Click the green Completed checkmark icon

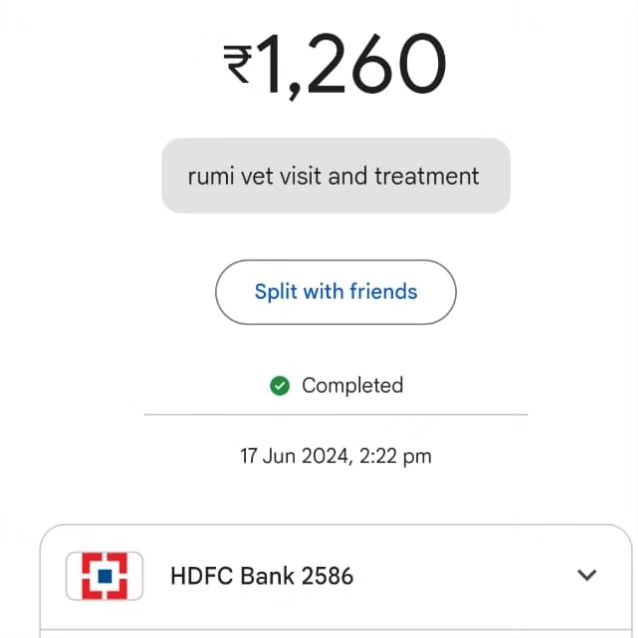point(280,386)
